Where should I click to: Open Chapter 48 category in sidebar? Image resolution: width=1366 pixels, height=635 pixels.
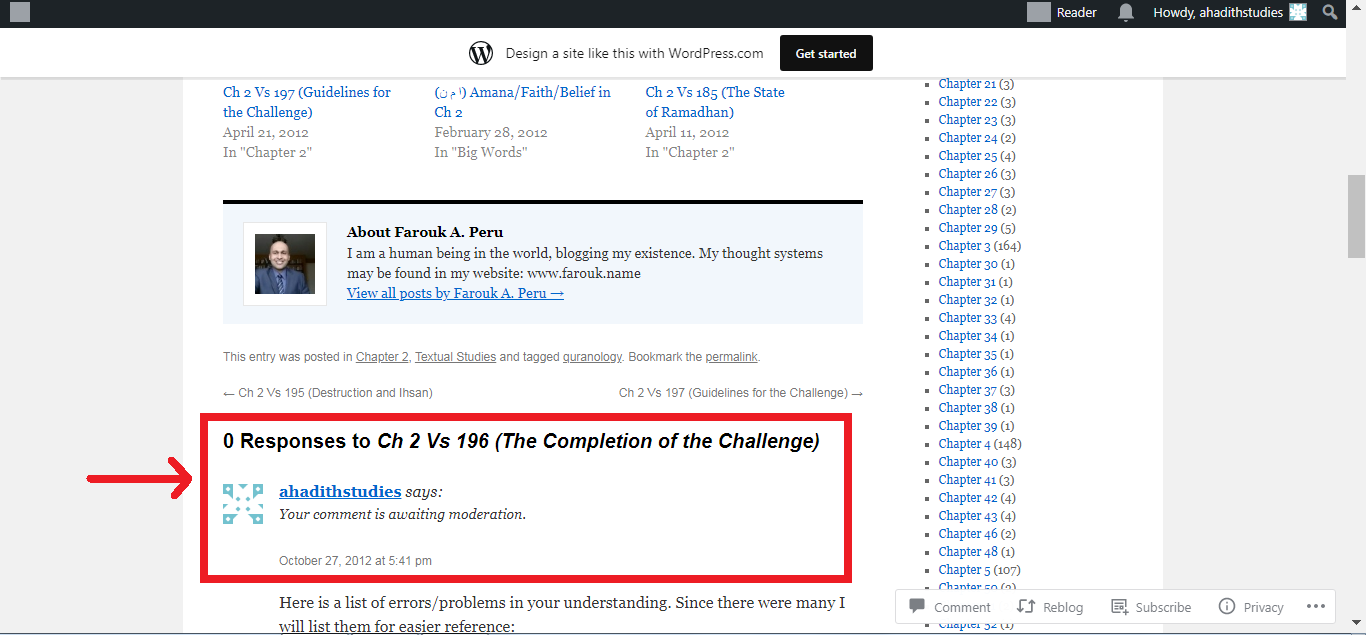[967, 552]
